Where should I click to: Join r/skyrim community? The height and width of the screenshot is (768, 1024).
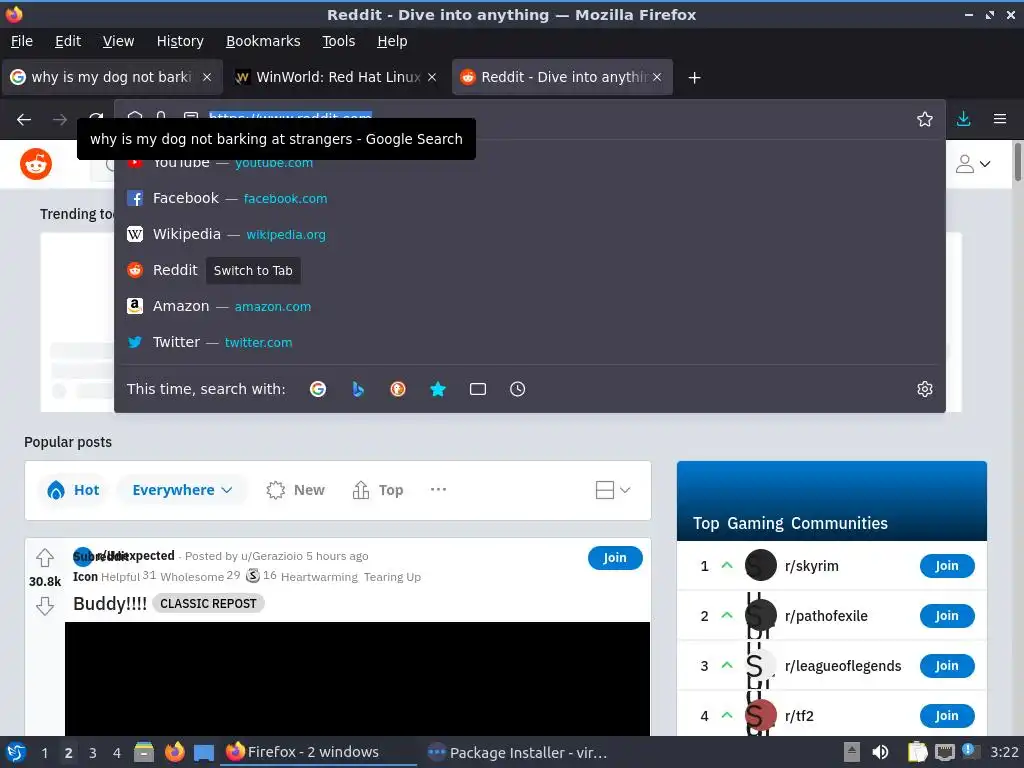[x=947, y=566]
